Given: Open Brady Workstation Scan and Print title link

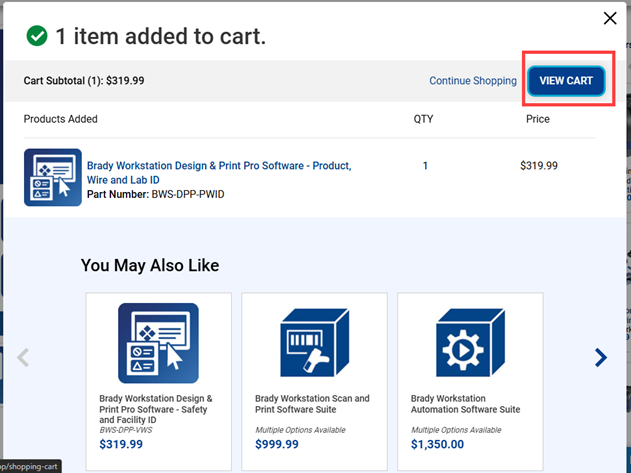Looking at the screenshot, I should pyautogui.click(x=312, y=404).
